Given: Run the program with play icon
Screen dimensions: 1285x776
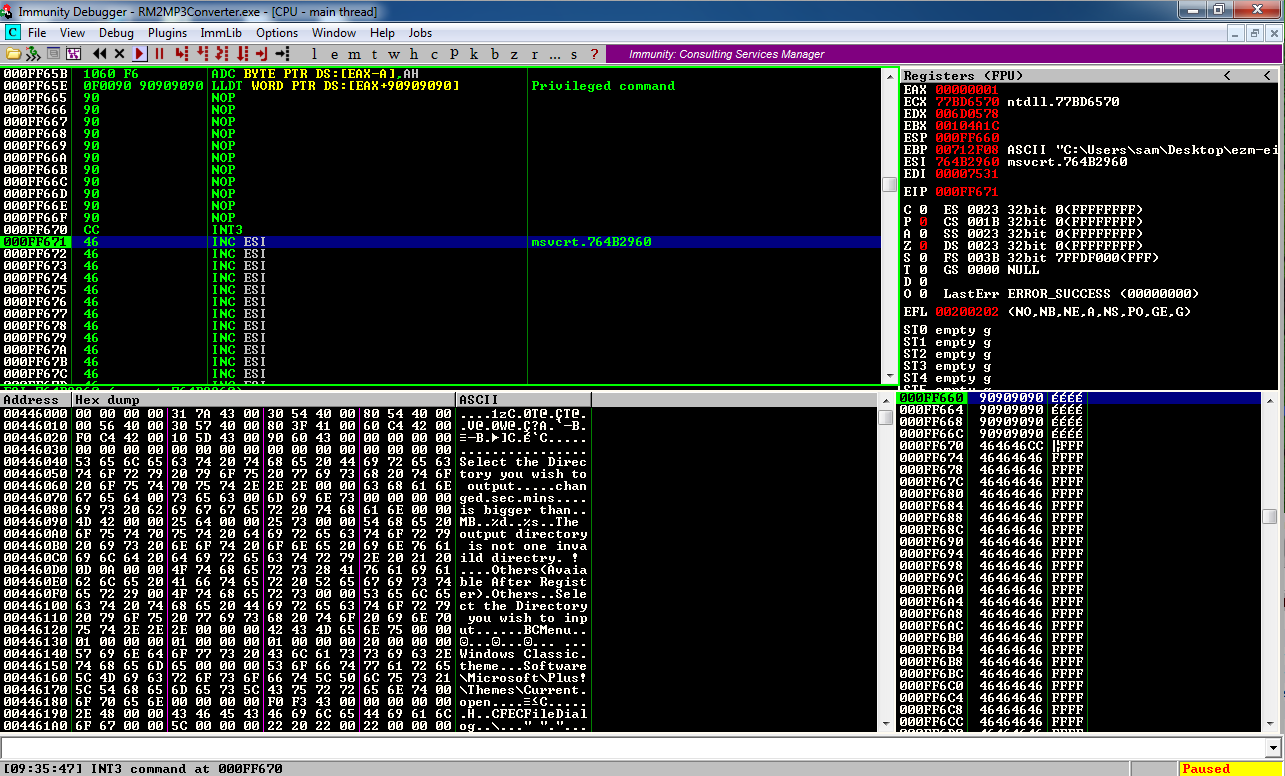Looking at the screenshot, I should (x=139, y=54).
